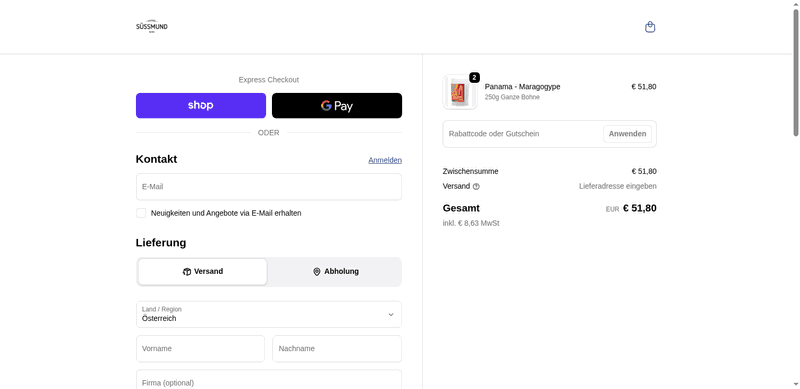Click the Panama - Maragogype product thumbnail
This screenshot has height=389, width=800.
click(460, 92)
